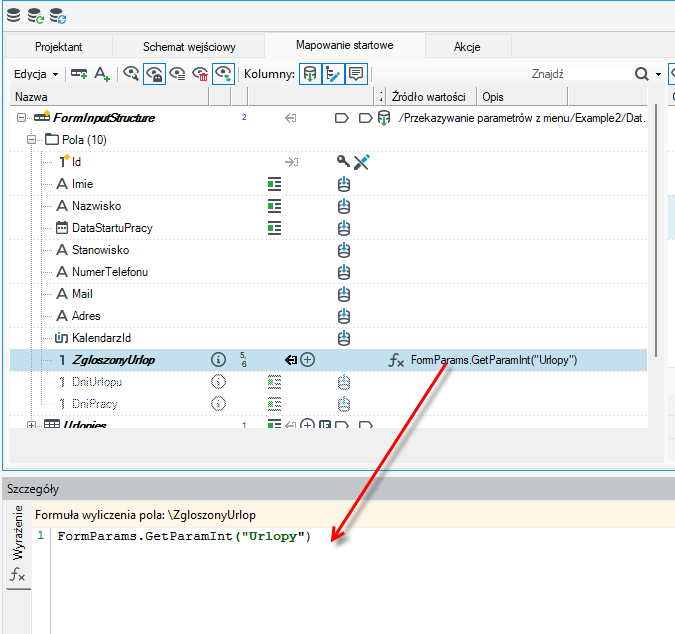Click the database source icon in FormInputStructure row
Viewport: 675px width, 634px height.
384,118
